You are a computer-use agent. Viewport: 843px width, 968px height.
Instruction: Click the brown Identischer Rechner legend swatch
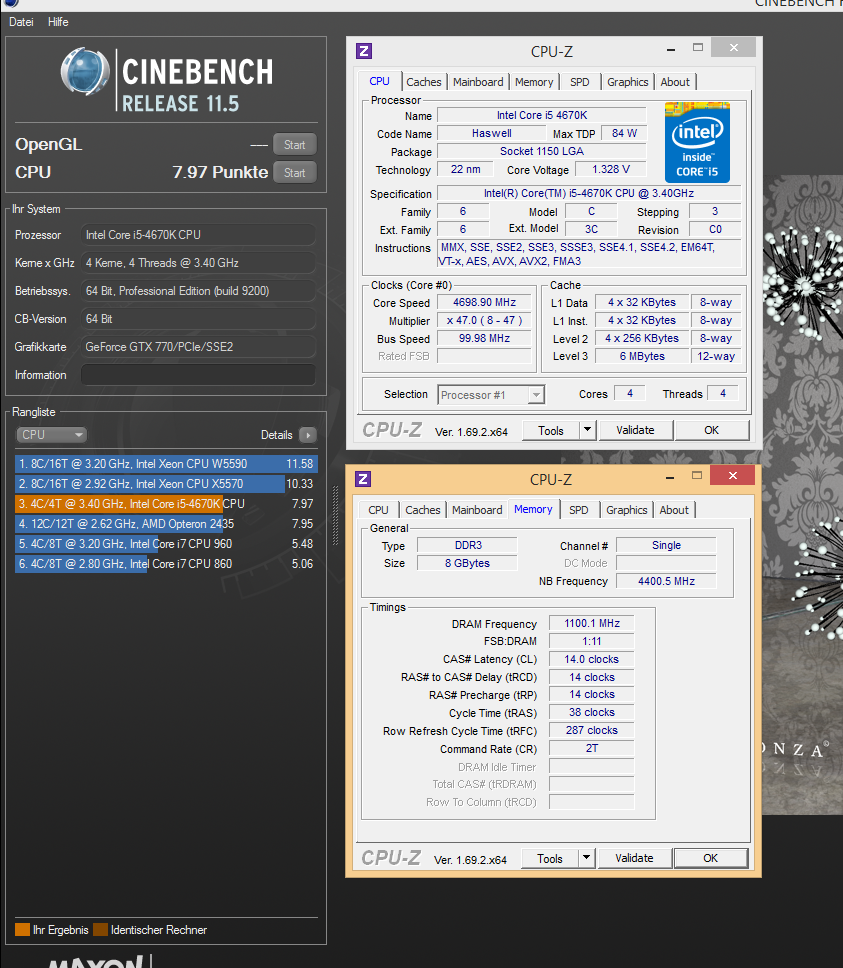pyautogui.click(x=101, y=930)
